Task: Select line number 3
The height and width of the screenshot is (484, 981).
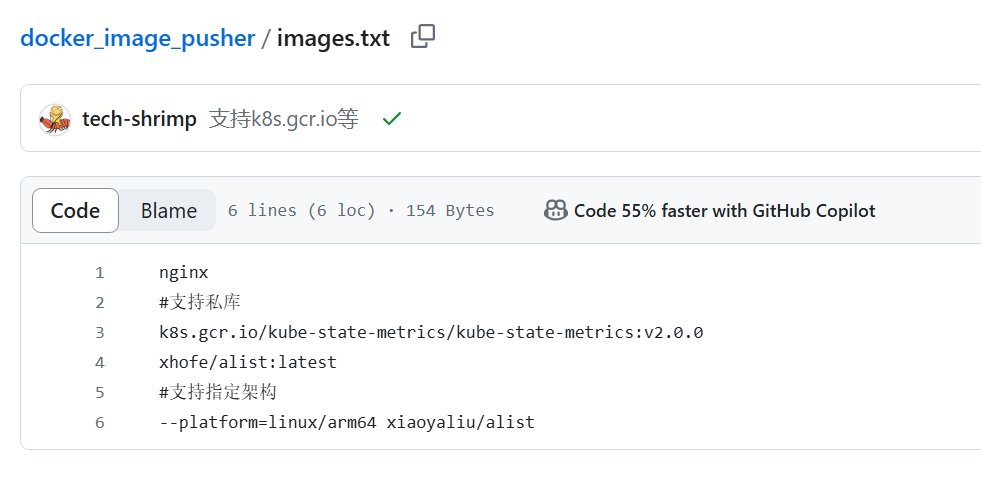Action: [99, 333]
